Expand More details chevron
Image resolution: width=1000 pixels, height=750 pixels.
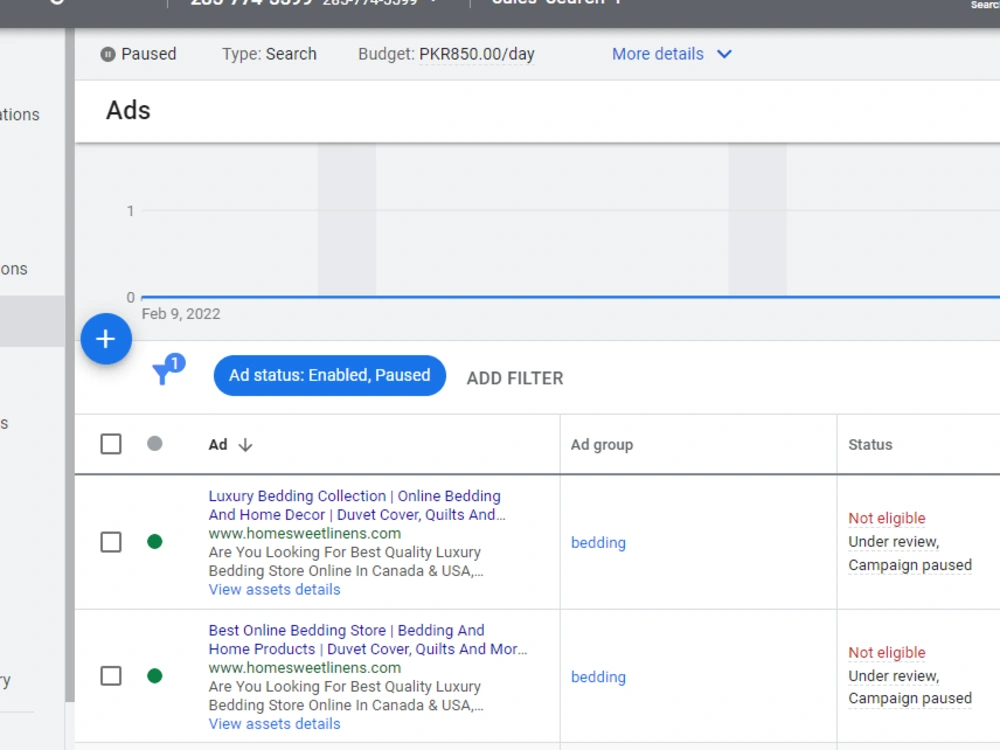724,54
